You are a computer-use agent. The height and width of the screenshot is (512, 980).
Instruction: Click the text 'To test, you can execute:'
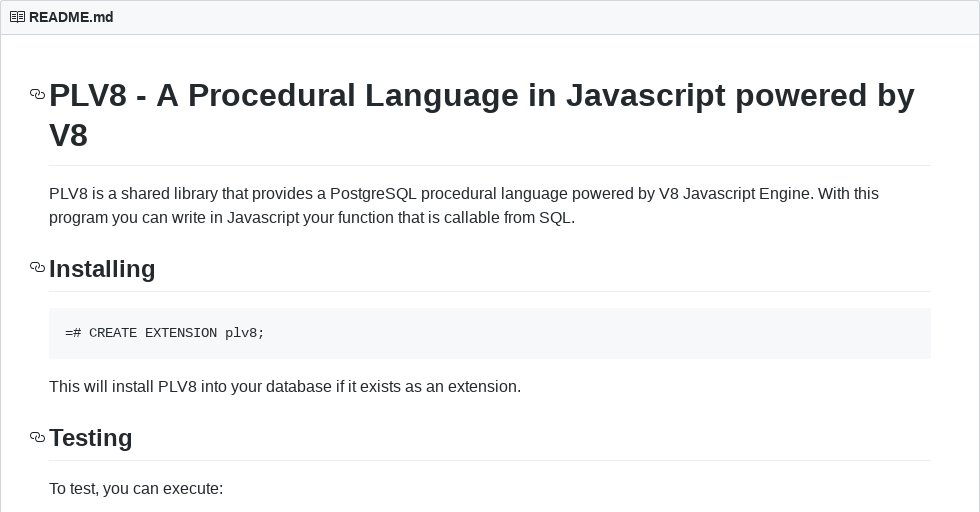[x=136, y=488]
